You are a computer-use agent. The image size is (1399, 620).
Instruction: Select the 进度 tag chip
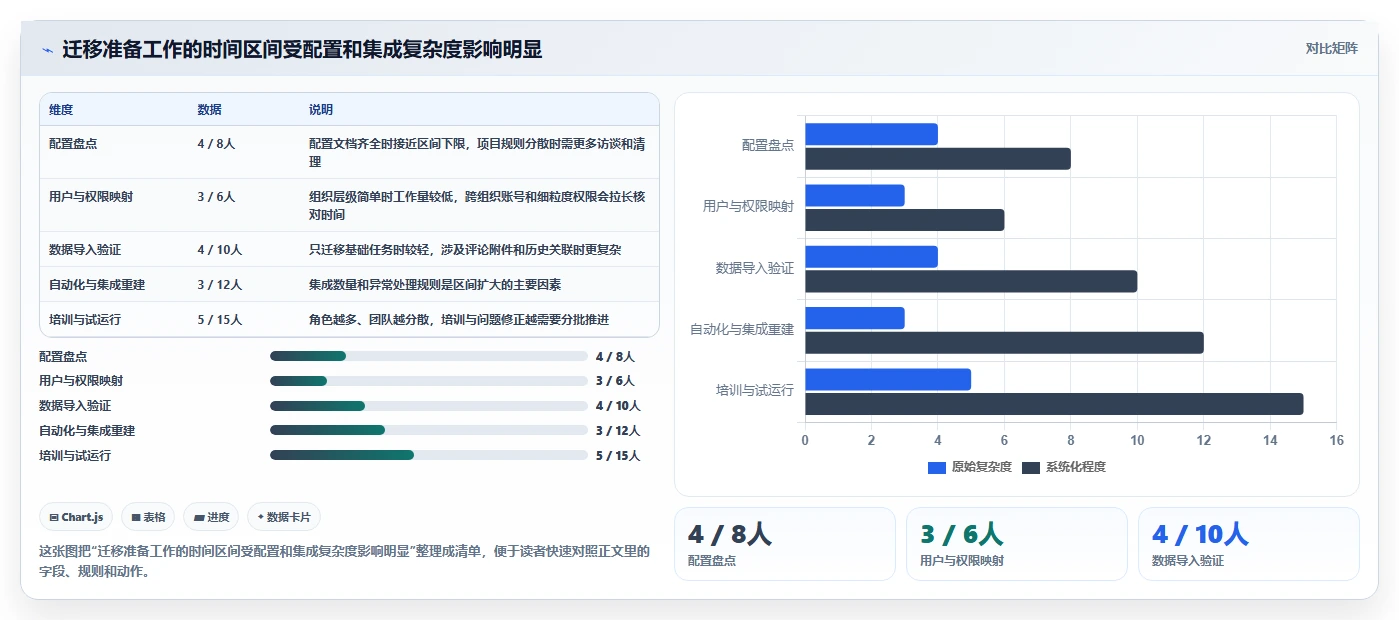click(211, 517)
